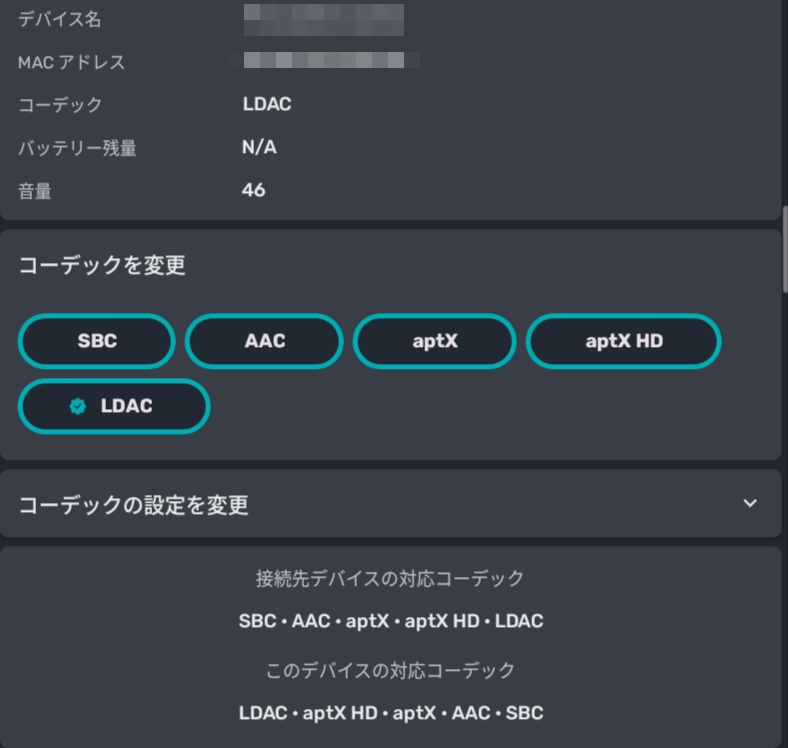Click the selected LDAC codec button
Screen dimensions: 788x748
[114, 406]
